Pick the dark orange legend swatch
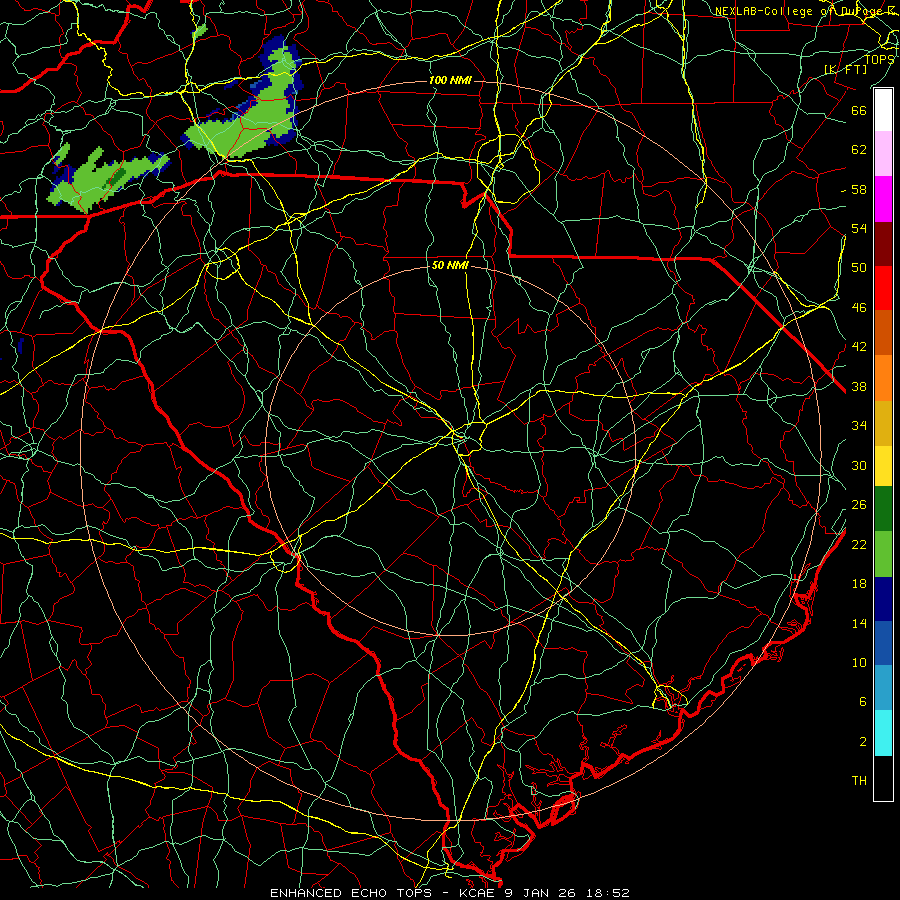Viewport: 900px width, 900px height. pyautogui.click(x=883, y=332)
